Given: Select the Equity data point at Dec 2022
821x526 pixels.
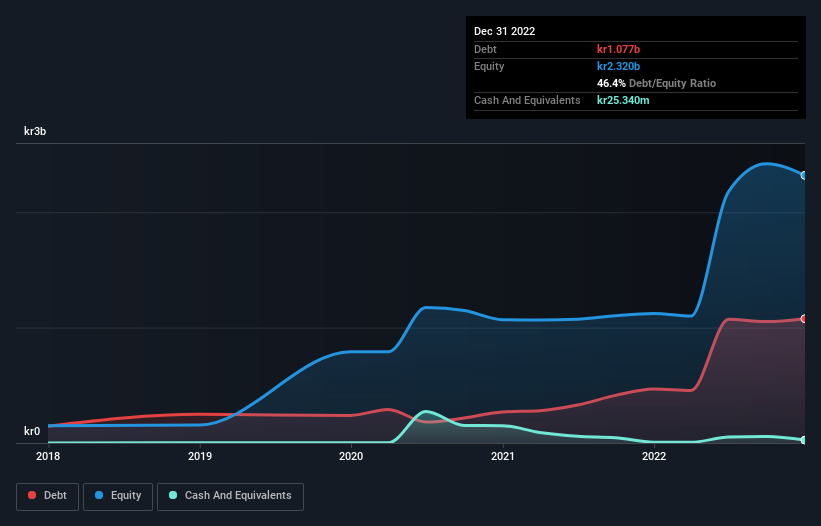Looking at the screenshot, I should coord(804,175).
